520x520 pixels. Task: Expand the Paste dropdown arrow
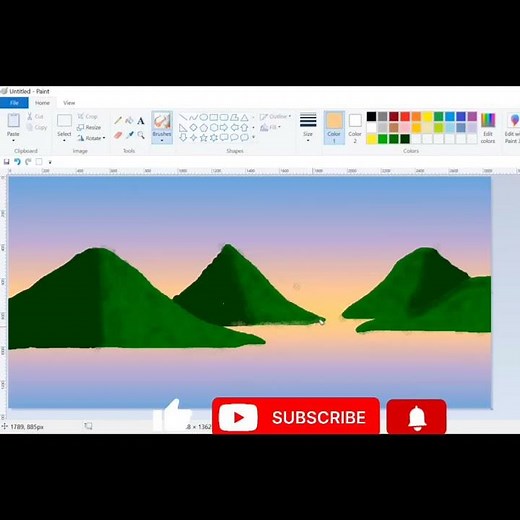[x=13, y=140]
